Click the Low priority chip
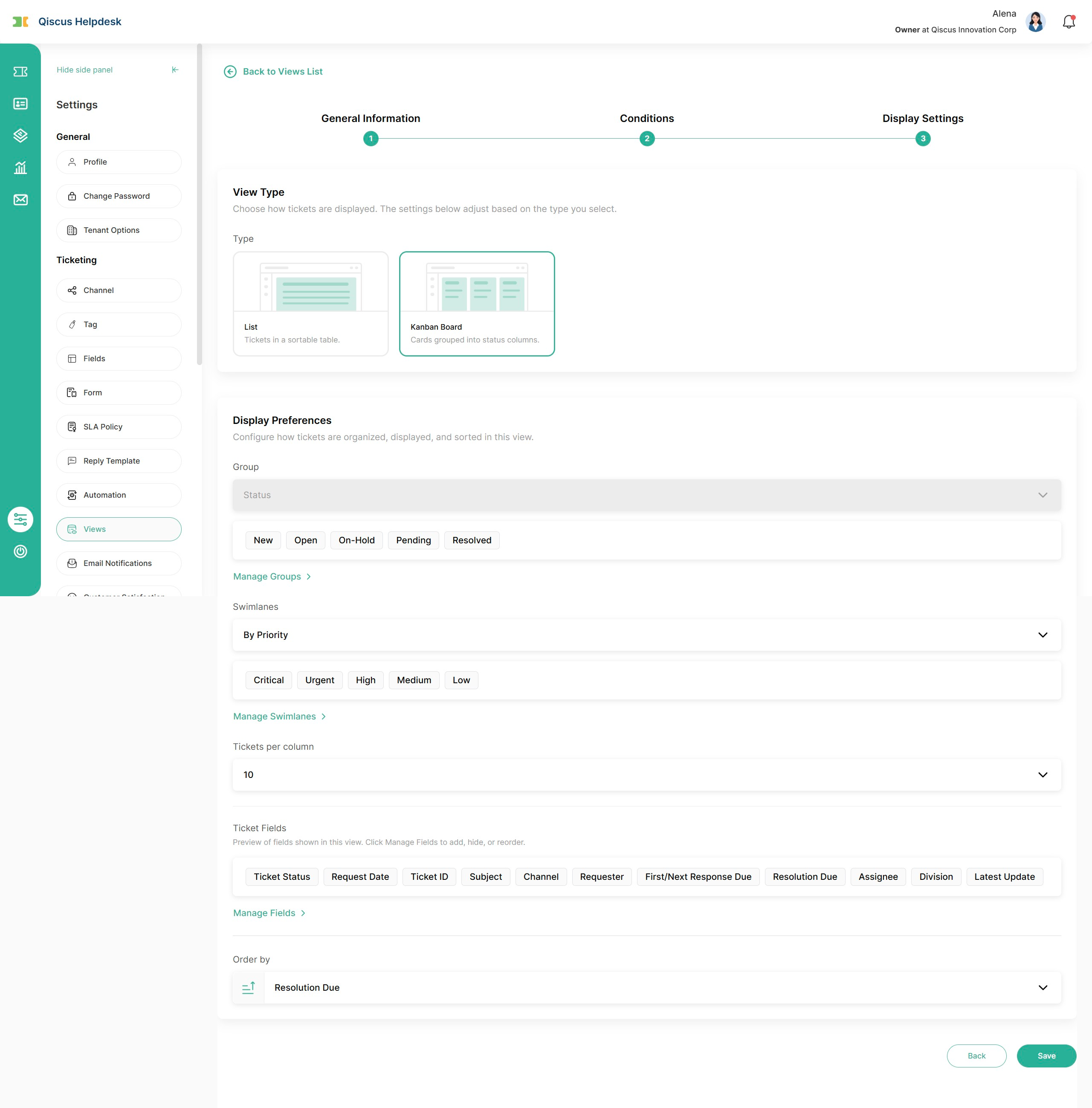Image resolution: width=1092 pixels, height=1108 pixels. click(x=462, y=680)
